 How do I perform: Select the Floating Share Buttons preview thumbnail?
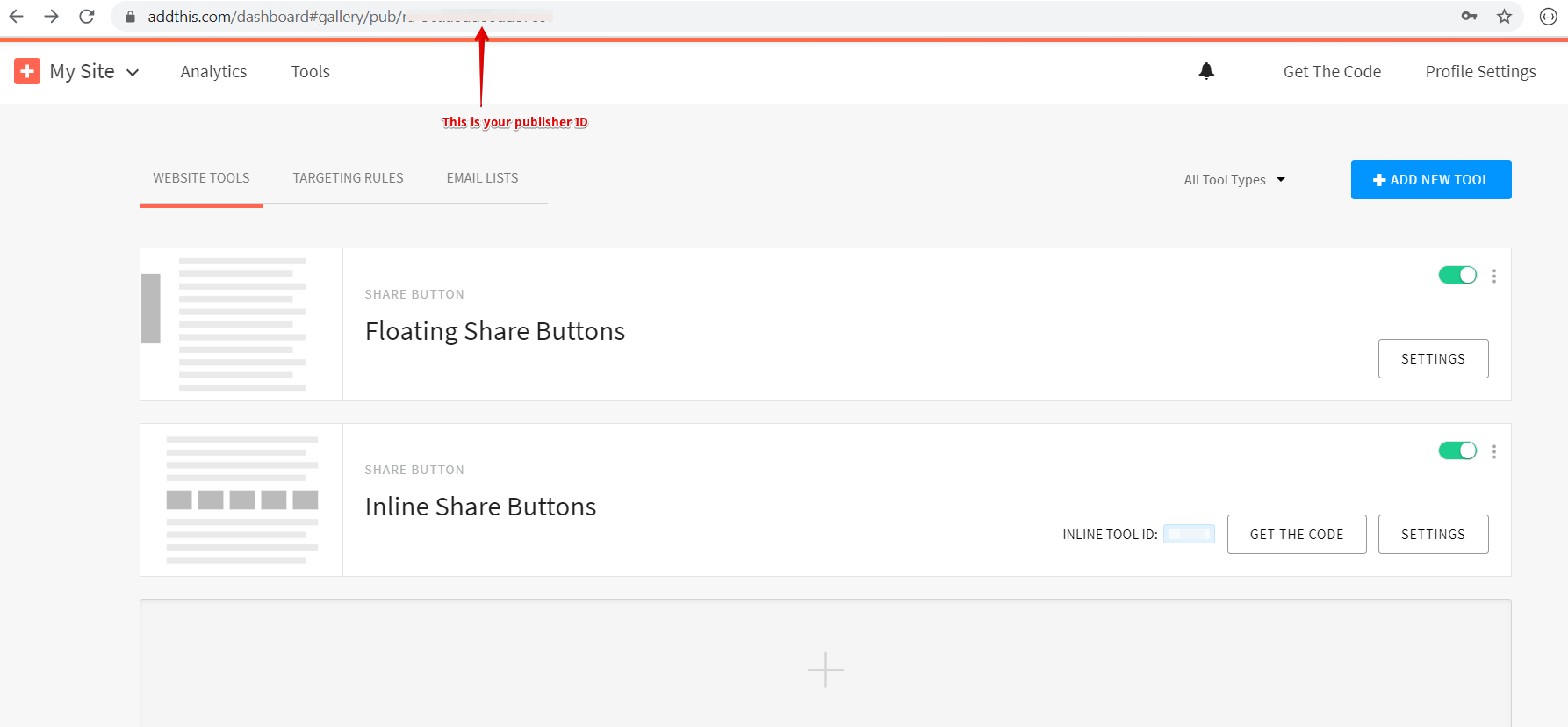coord(241,325)
